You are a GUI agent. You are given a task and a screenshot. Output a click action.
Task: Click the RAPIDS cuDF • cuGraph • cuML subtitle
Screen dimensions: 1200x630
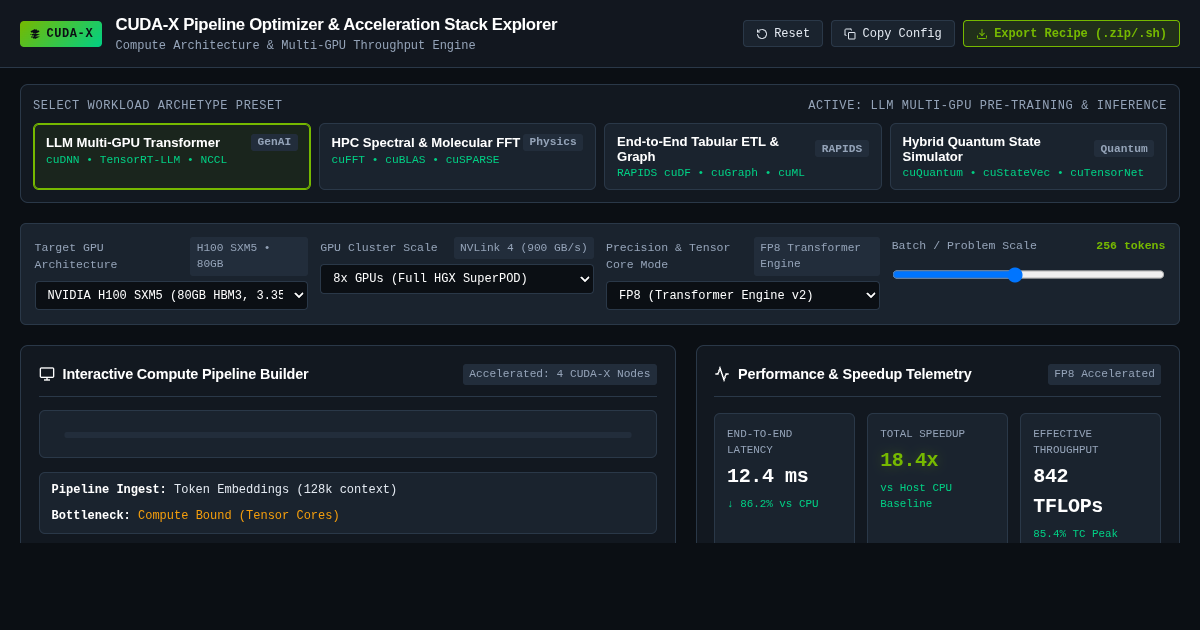click(x=711, y=173)
